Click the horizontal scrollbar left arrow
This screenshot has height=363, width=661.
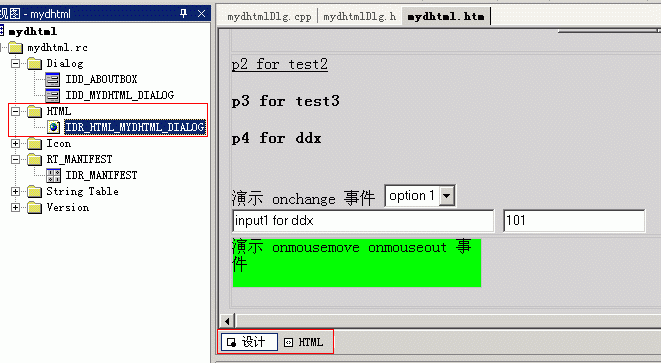[x=227, y=321]
